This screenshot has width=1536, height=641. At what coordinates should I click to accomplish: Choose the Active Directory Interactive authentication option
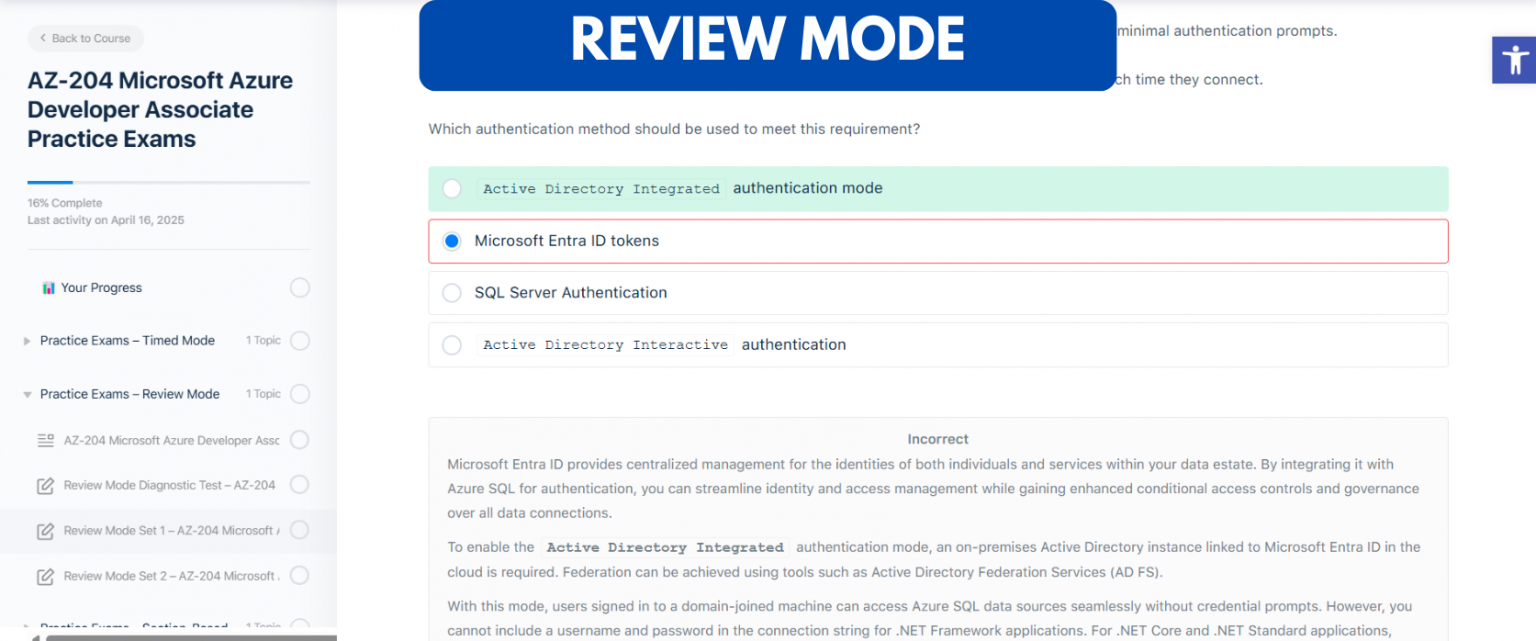click(452, 344)
